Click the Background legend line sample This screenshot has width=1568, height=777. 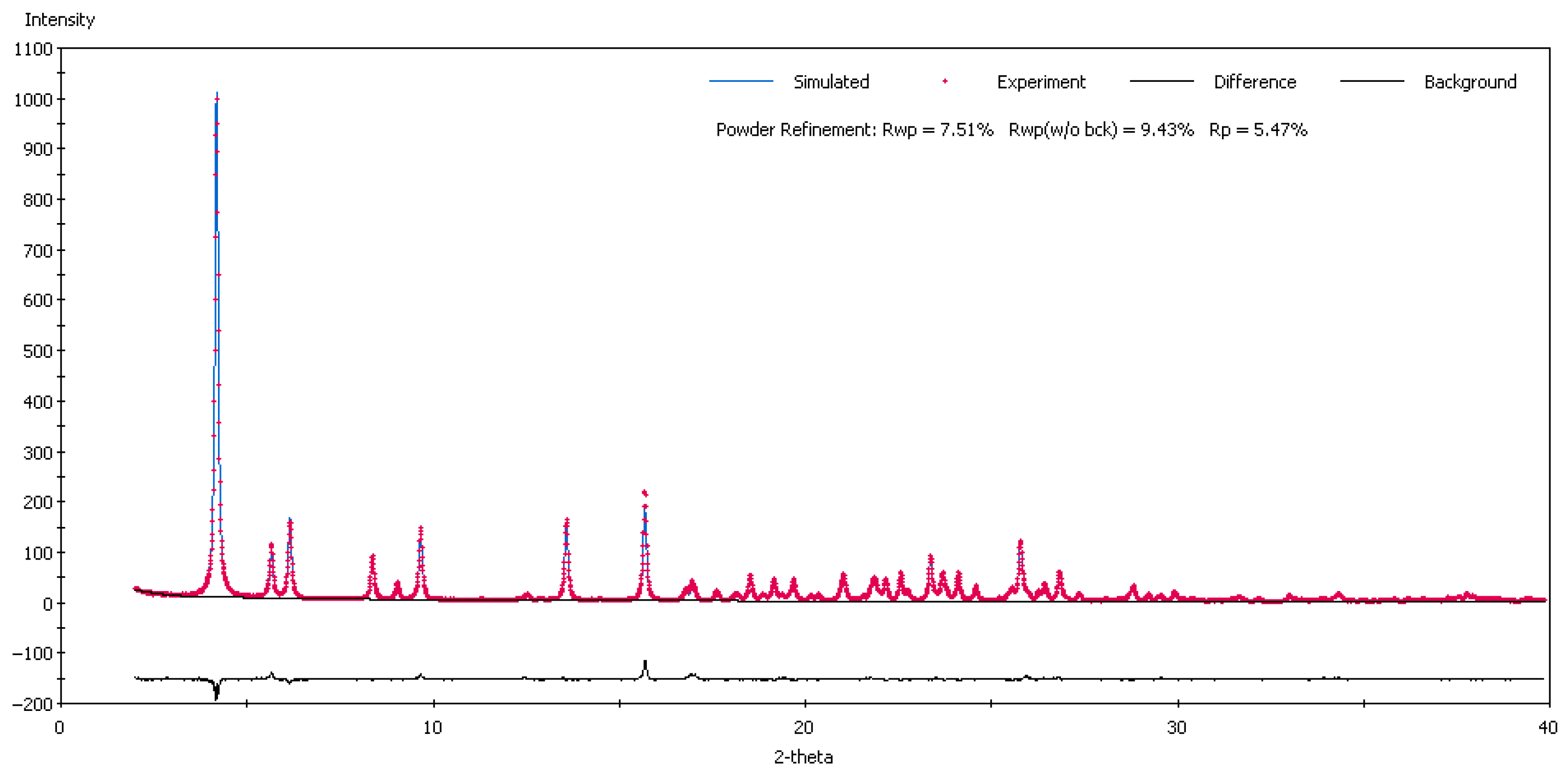point(1371,81)
